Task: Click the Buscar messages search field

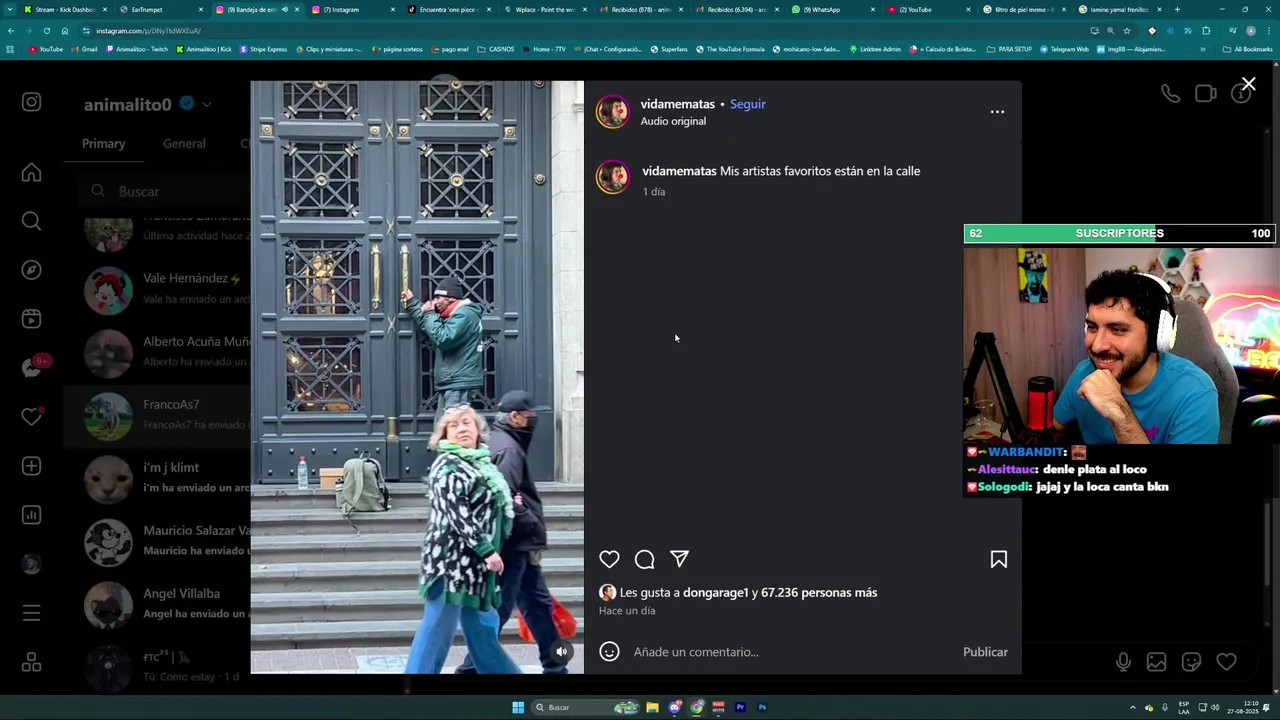Action: (165, 191)
